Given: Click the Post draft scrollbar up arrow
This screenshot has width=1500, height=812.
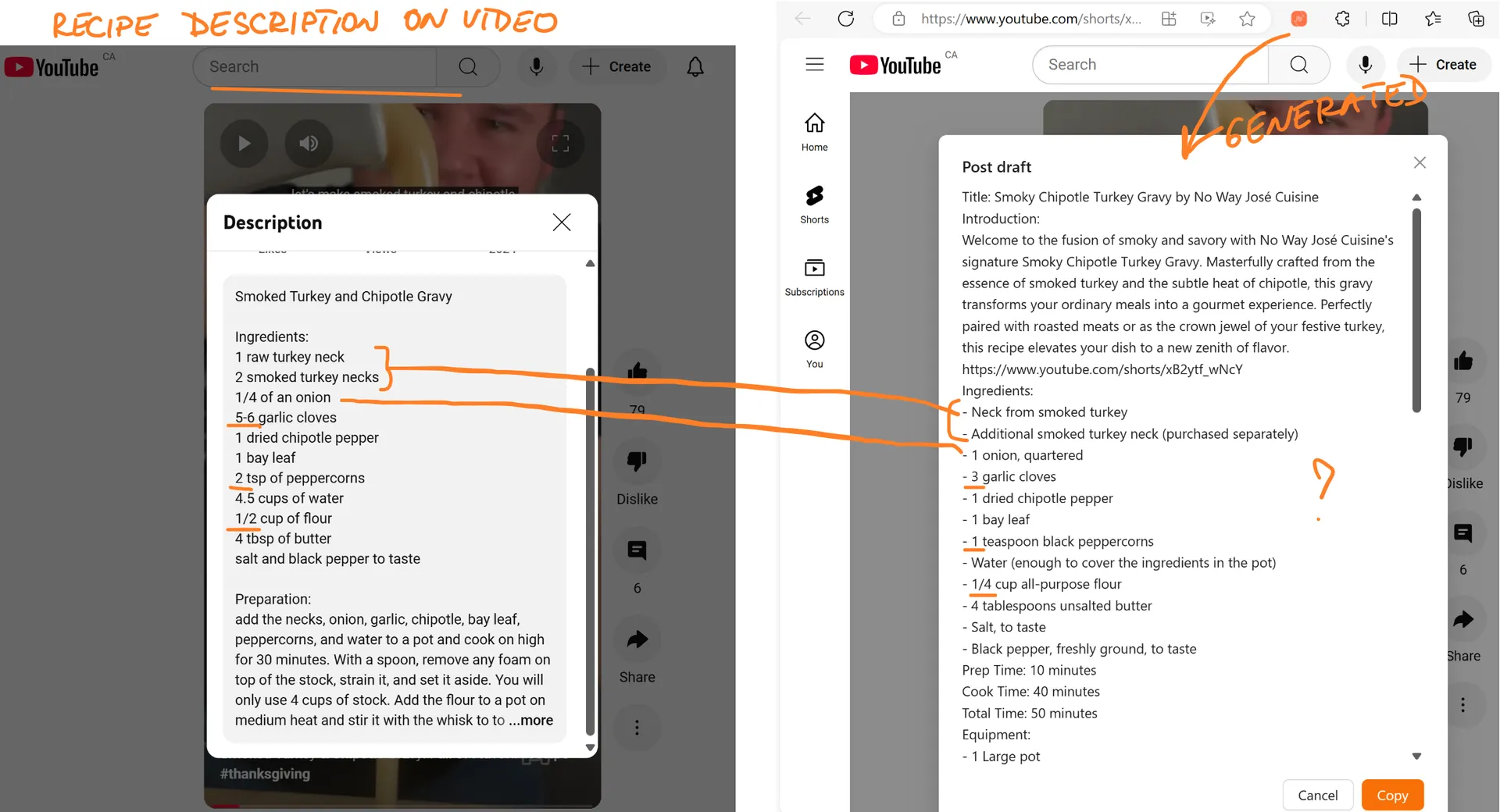Looking at the screenshot, I should [1416, 198].
